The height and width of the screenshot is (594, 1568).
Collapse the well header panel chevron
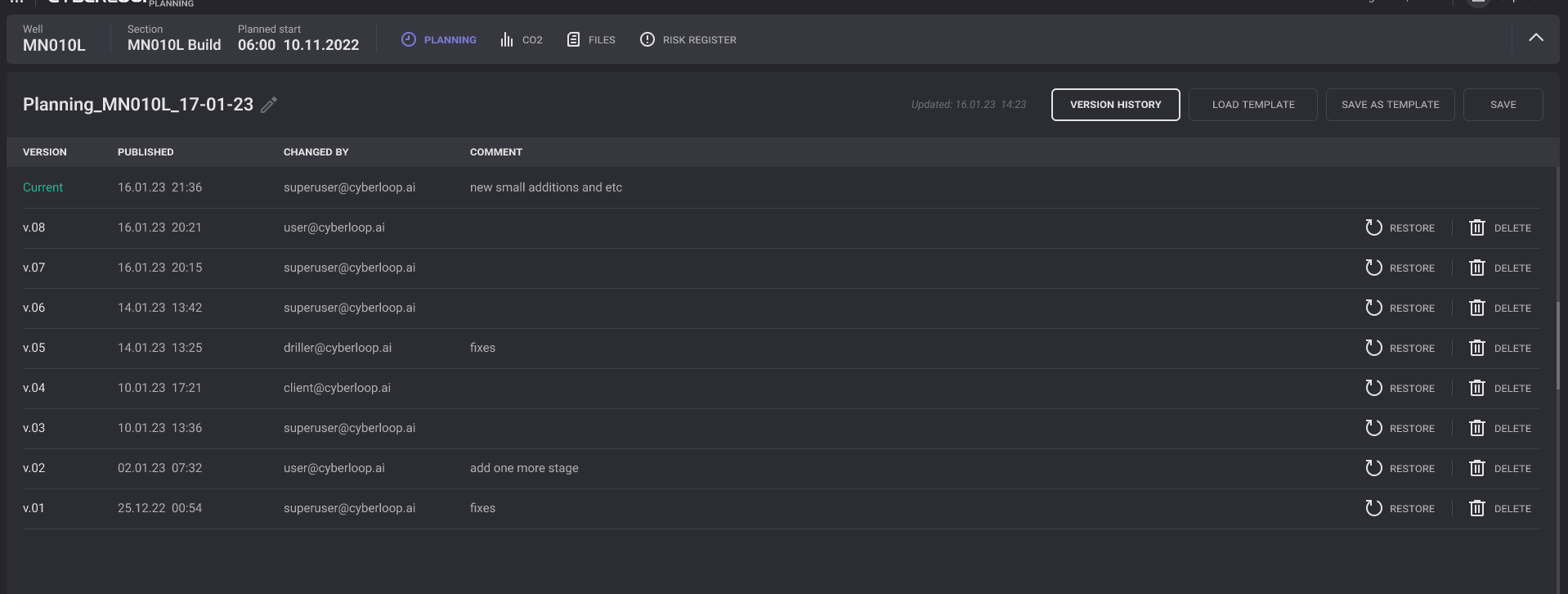pos(1535,38)
